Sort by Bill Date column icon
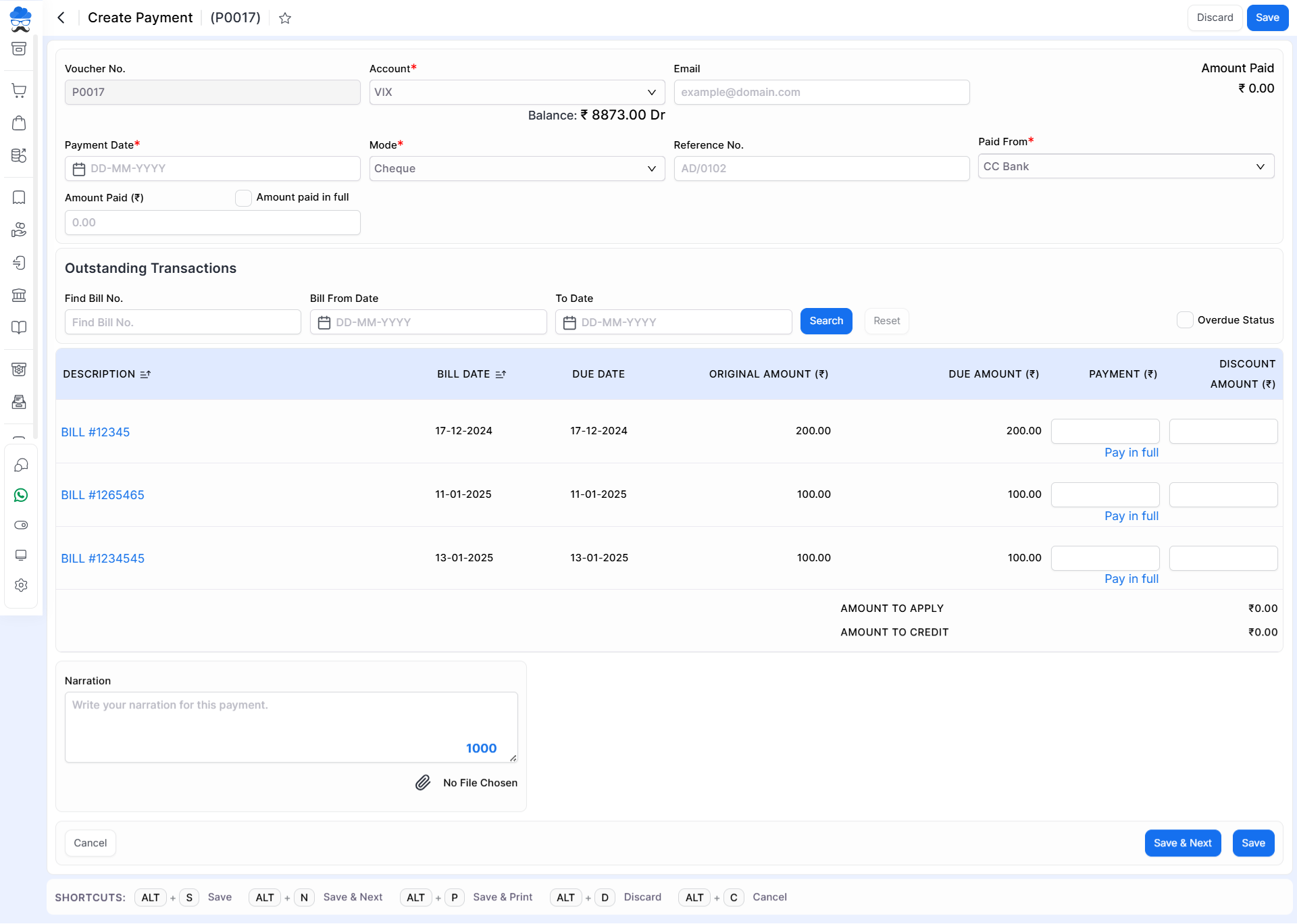This screenshot has width=1297, height=924. pos(501,374)
